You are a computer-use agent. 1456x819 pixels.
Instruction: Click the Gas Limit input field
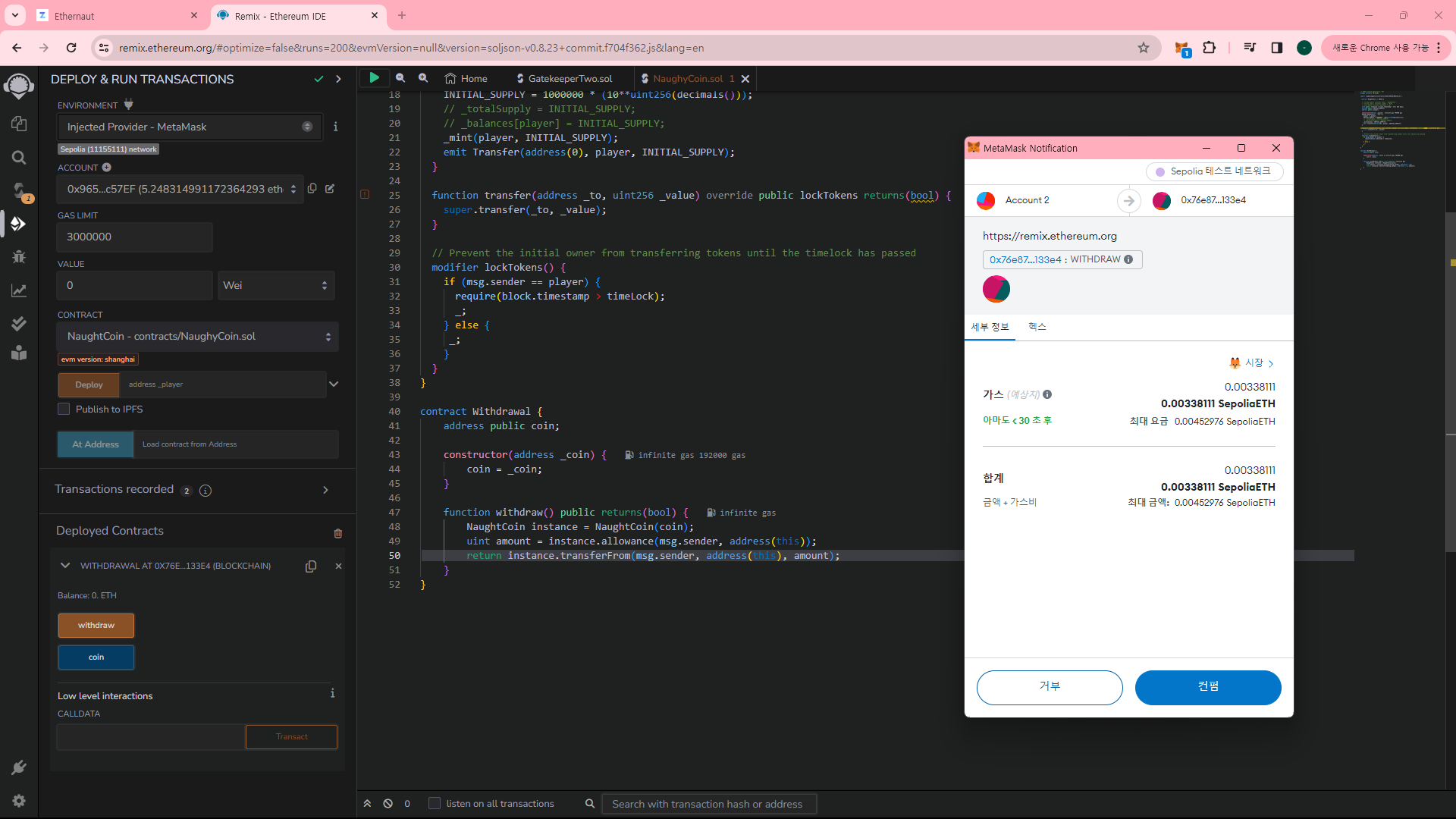tap(135, 237)
